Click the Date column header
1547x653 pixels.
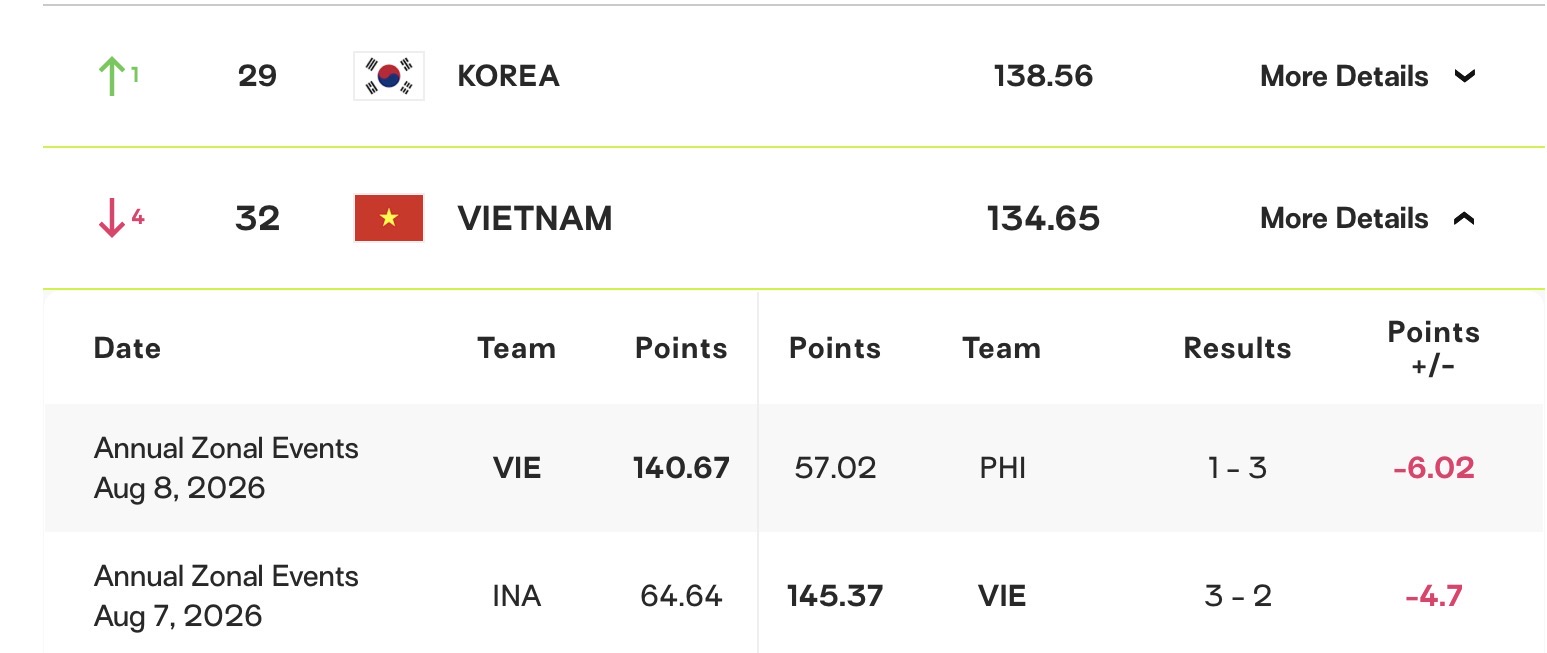[127, 348]
